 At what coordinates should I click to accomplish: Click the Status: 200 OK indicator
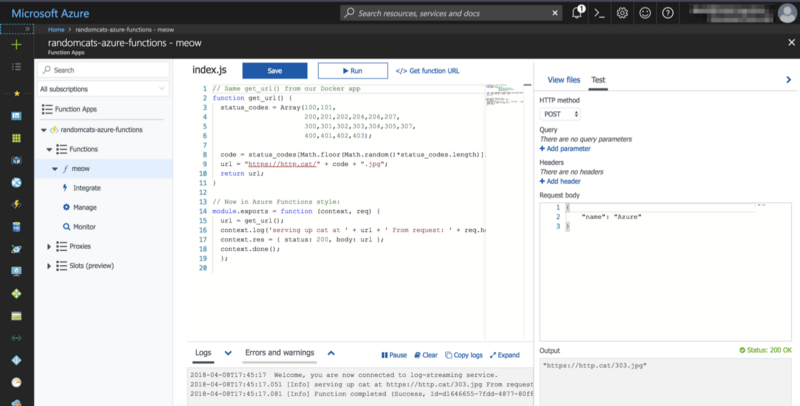pyautogui.click(x=765, y=350)
